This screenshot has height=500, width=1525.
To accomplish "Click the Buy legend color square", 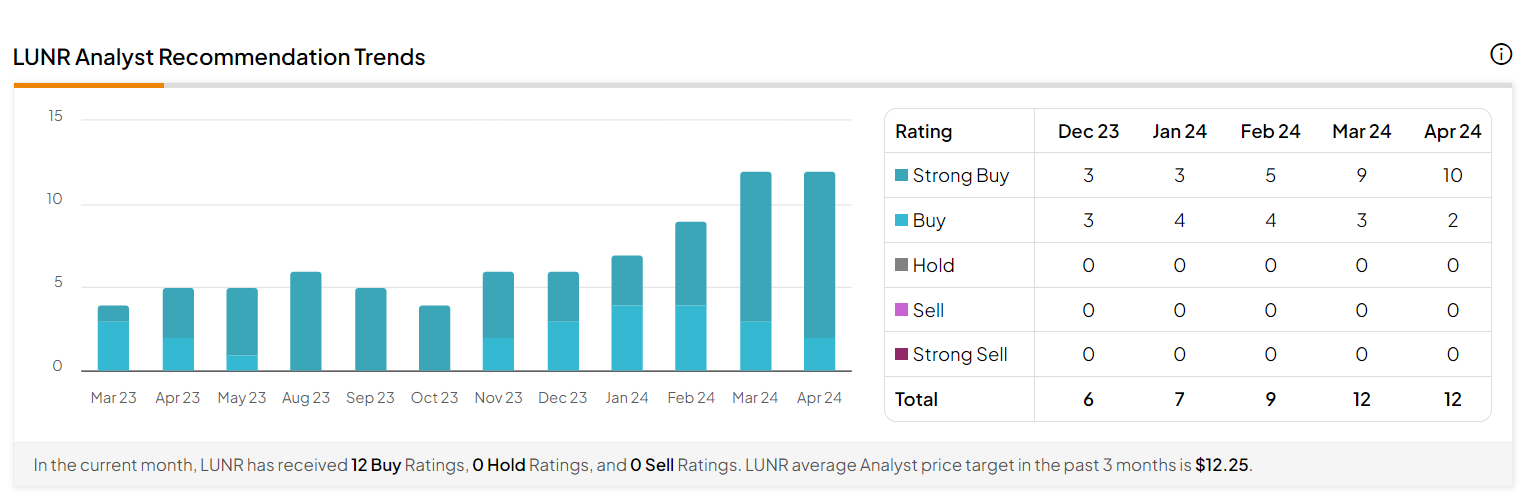I will [x=902, y=220].
